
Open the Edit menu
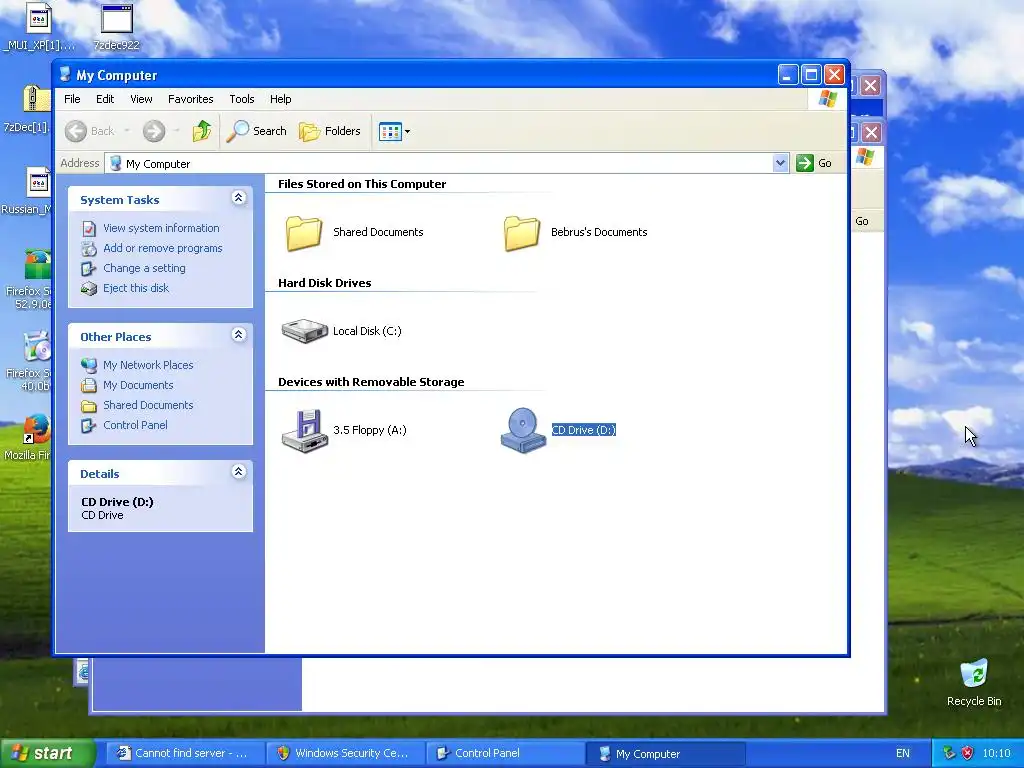104,99
